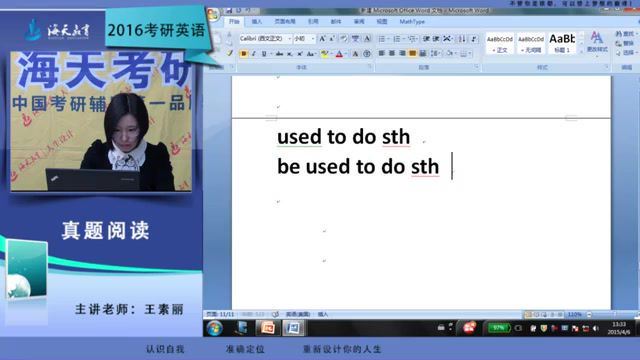Click the Center alignment icon
Viewport: 640px width, 360px height.
coord(392,53)
